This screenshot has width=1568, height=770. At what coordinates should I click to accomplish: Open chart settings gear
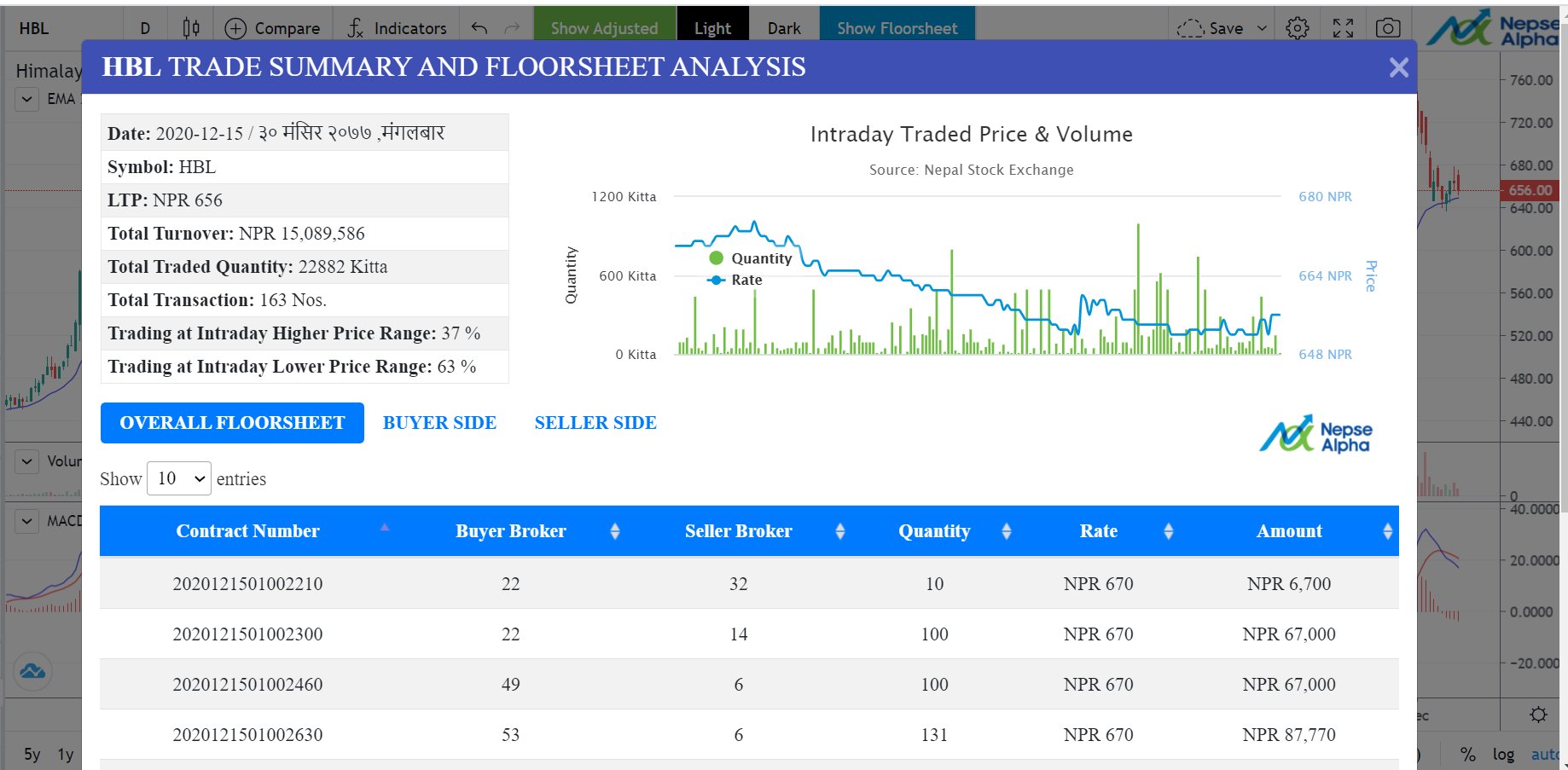(1298, 28)
